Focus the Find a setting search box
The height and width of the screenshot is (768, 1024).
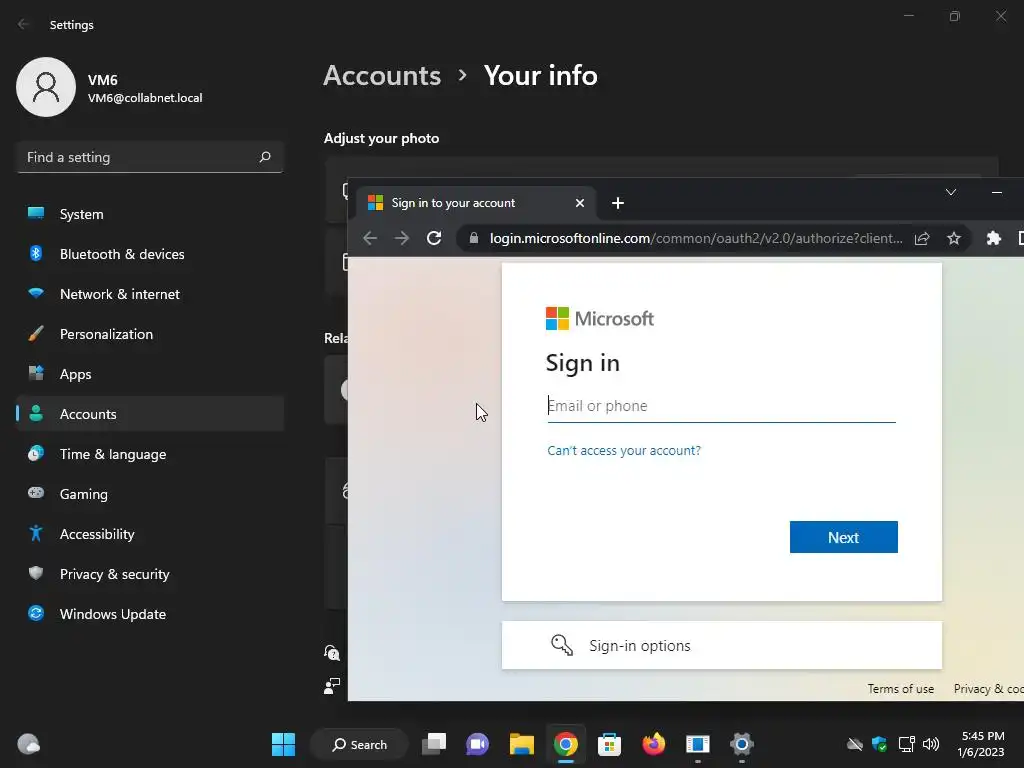click(150, 157)
